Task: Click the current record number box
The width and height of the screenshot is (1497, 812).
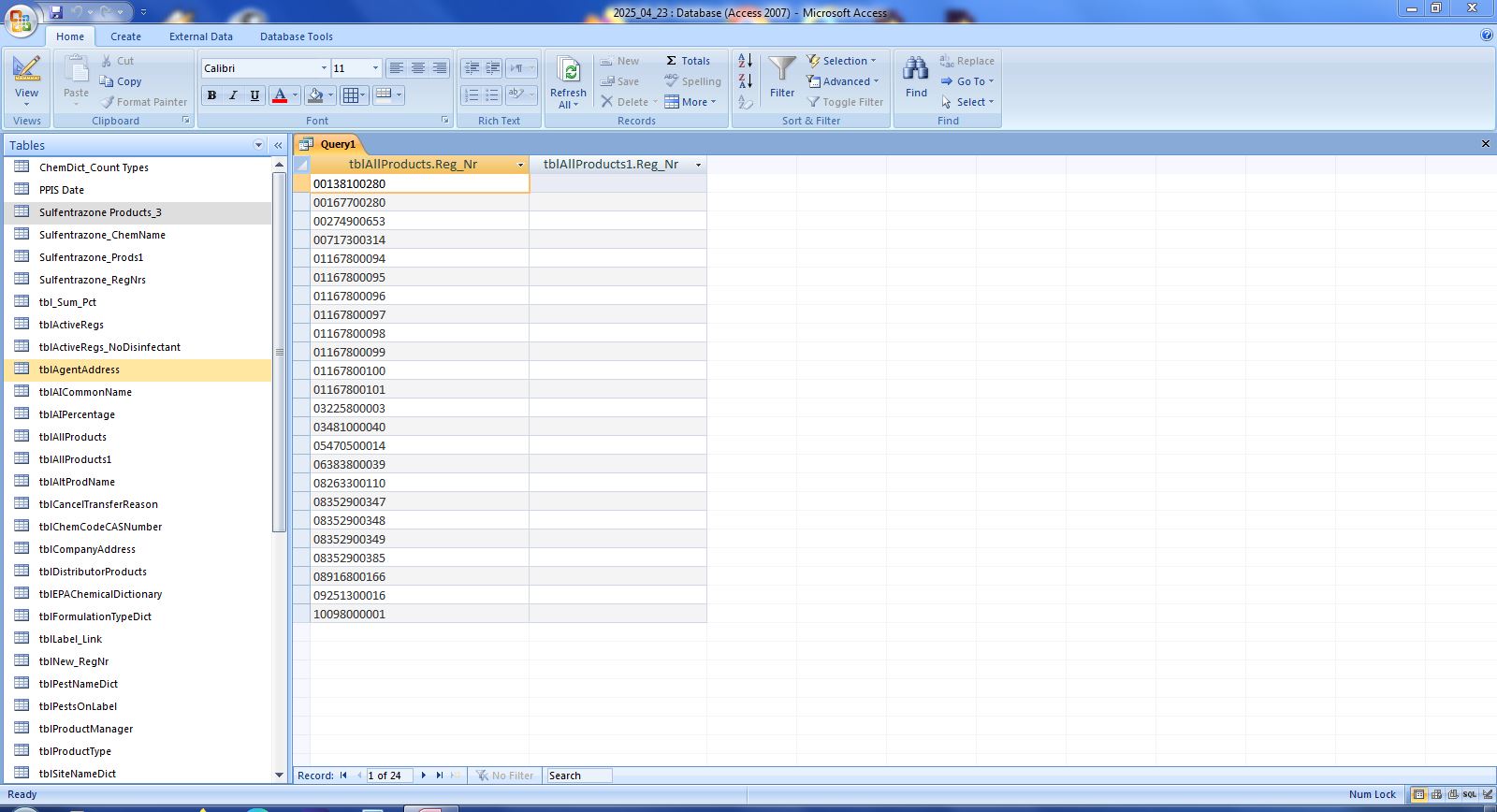Action: (389, 776)
